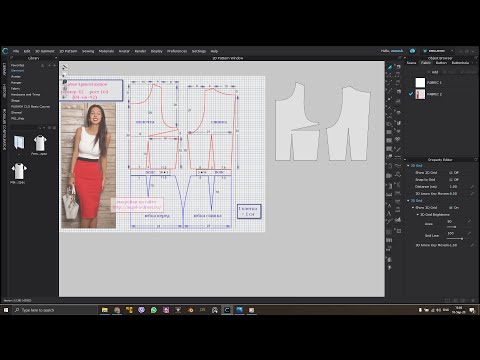
Task: Click the username link next to Hello
Action: [397, 51]
